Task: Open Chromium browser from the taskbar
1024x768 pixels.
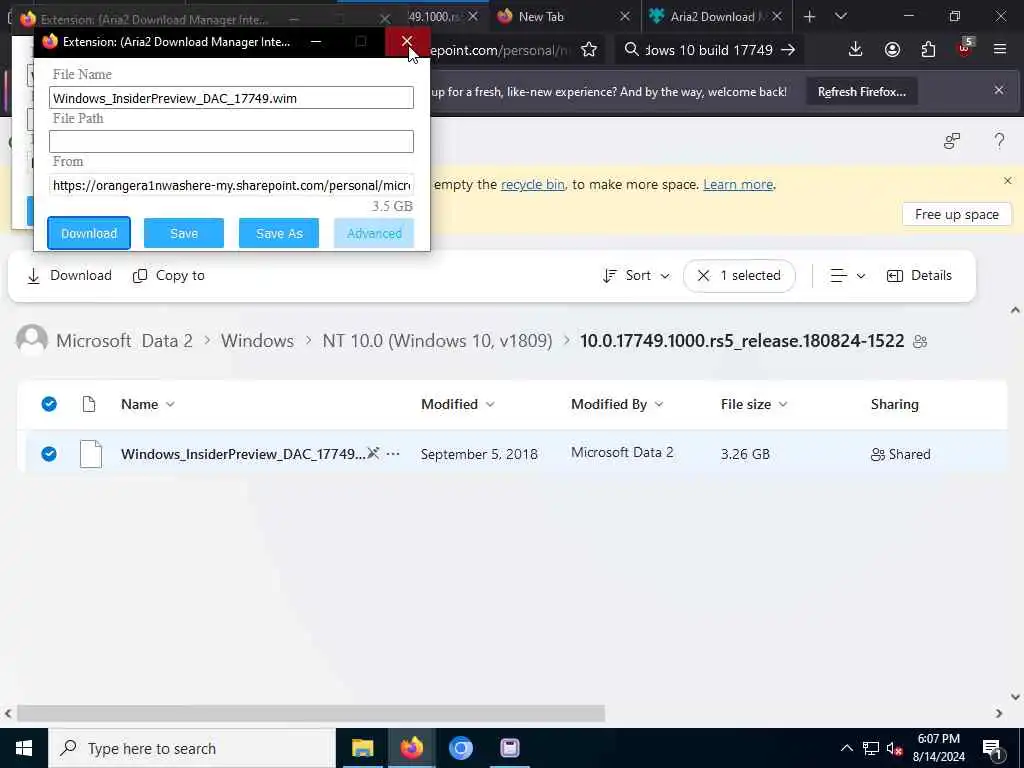Action: point(460,748)
